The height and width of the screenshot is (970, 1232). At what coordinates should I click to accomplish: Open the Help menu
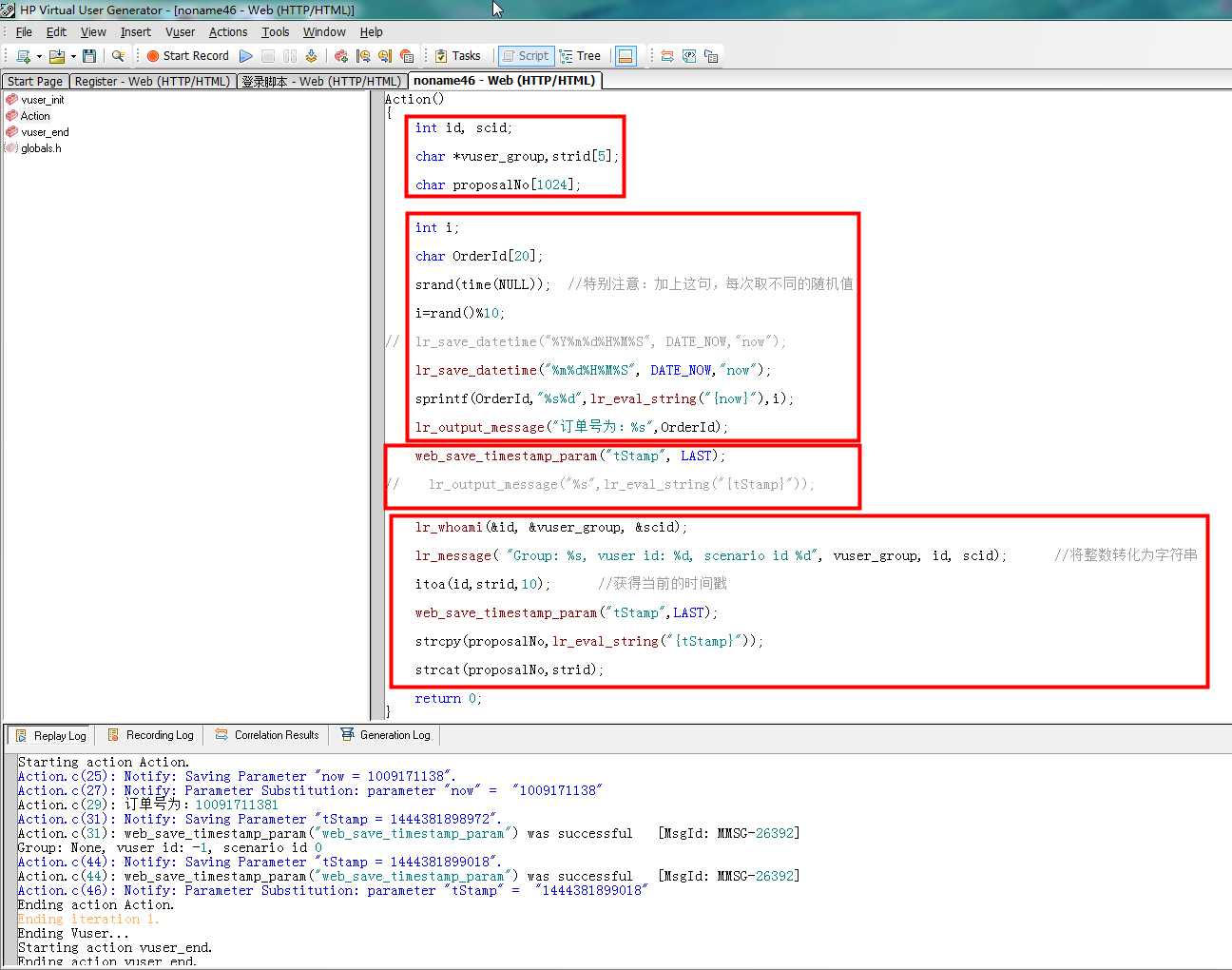click(x=372, y=32)
